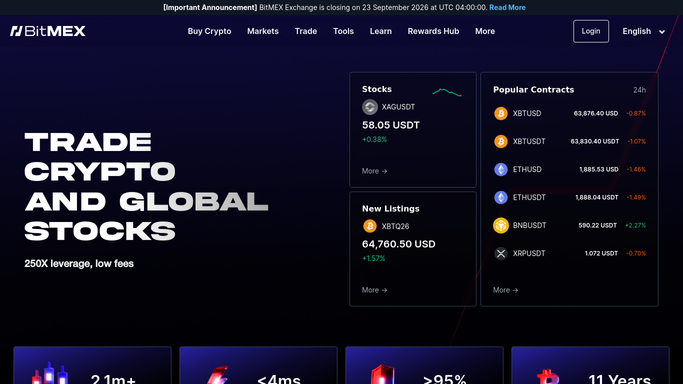683x384 pixels.
Task: Click the BitMEX logo
Action: [48, 31]
